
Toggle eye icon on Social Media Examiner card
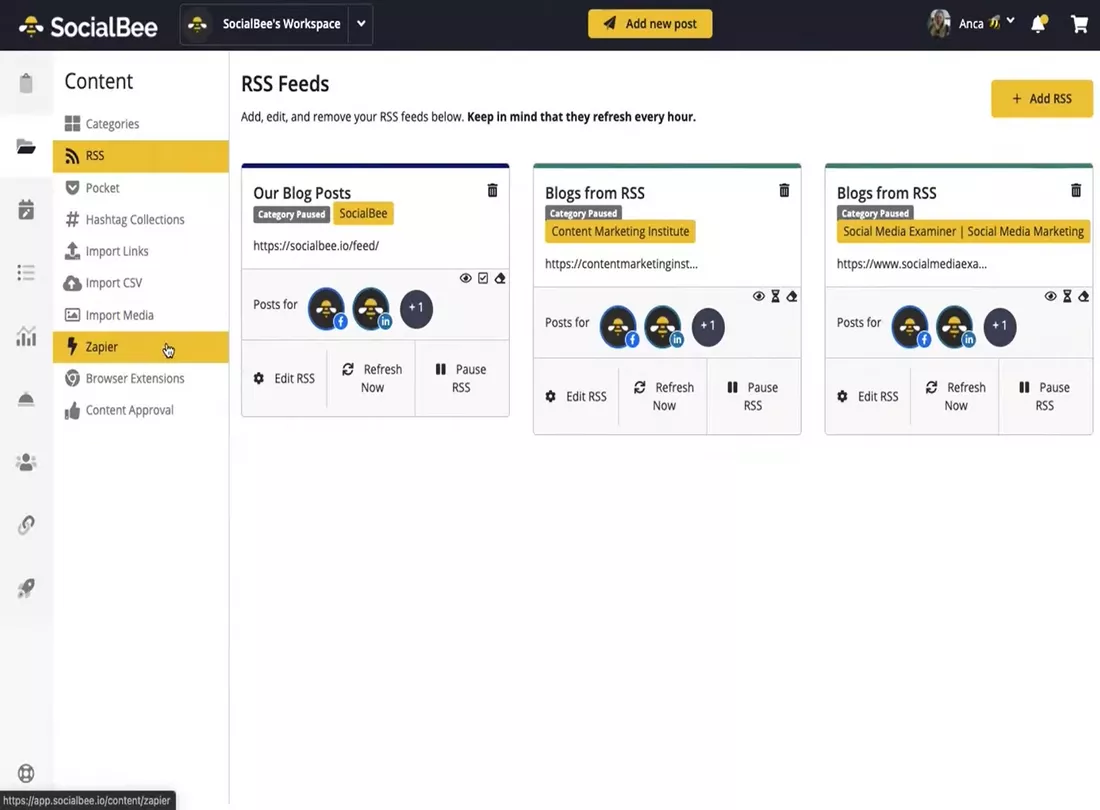[1050, 297]
